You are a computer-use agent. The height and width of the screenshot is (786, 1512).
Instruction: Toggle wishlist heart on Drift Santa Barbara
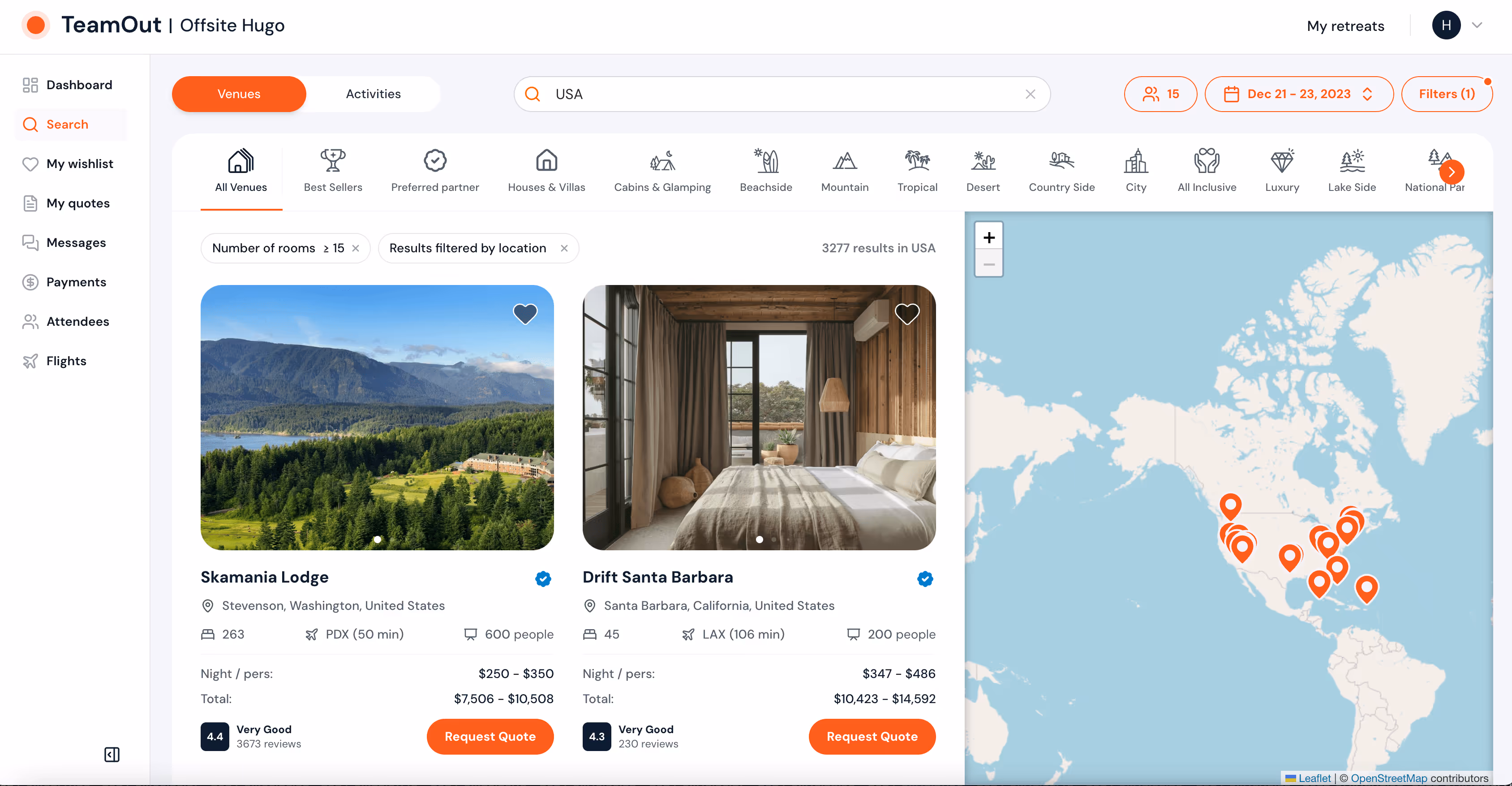[907, 314]
